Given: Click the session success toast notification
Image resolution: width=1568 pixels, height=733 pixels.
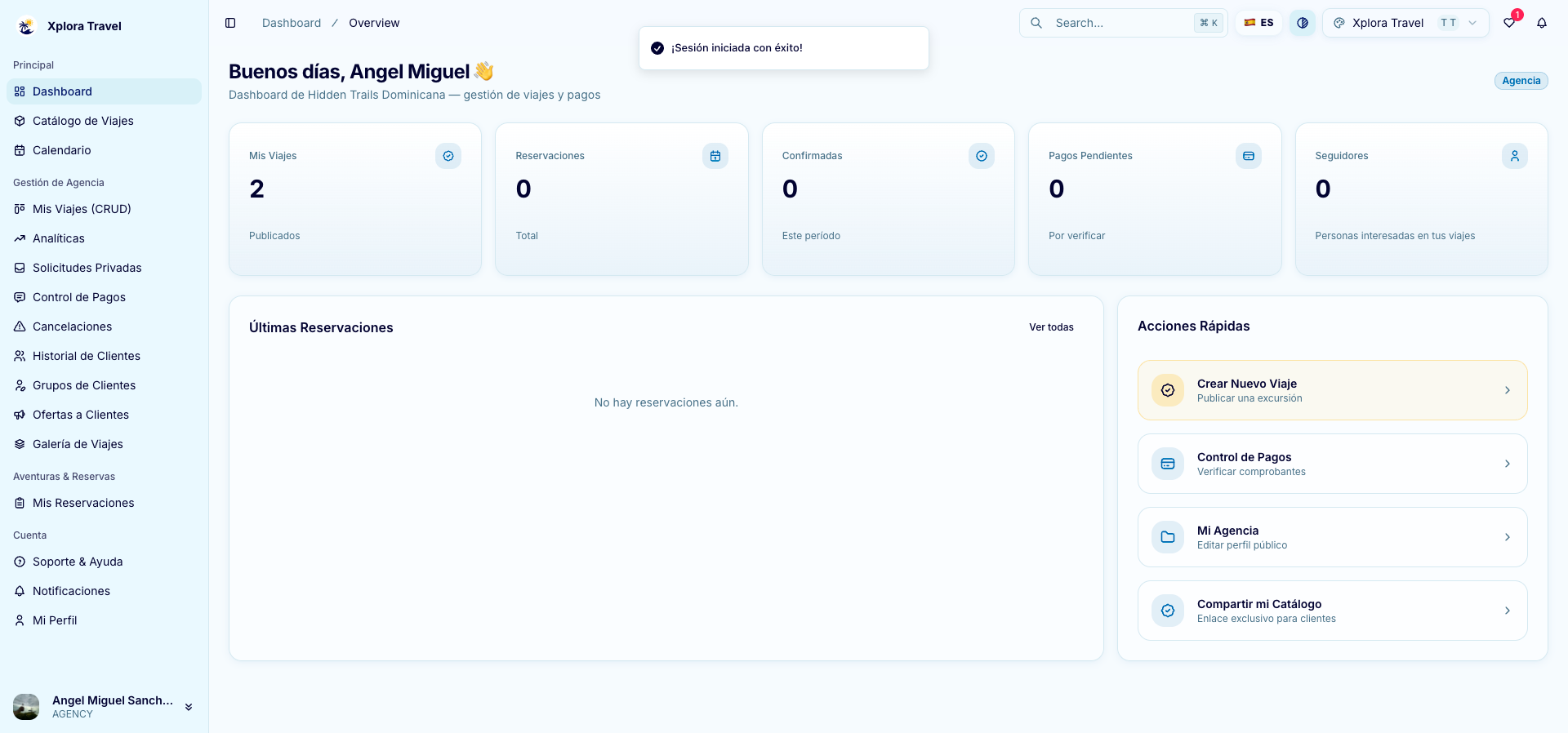Looking at the screenshot, I should point(784,48).
